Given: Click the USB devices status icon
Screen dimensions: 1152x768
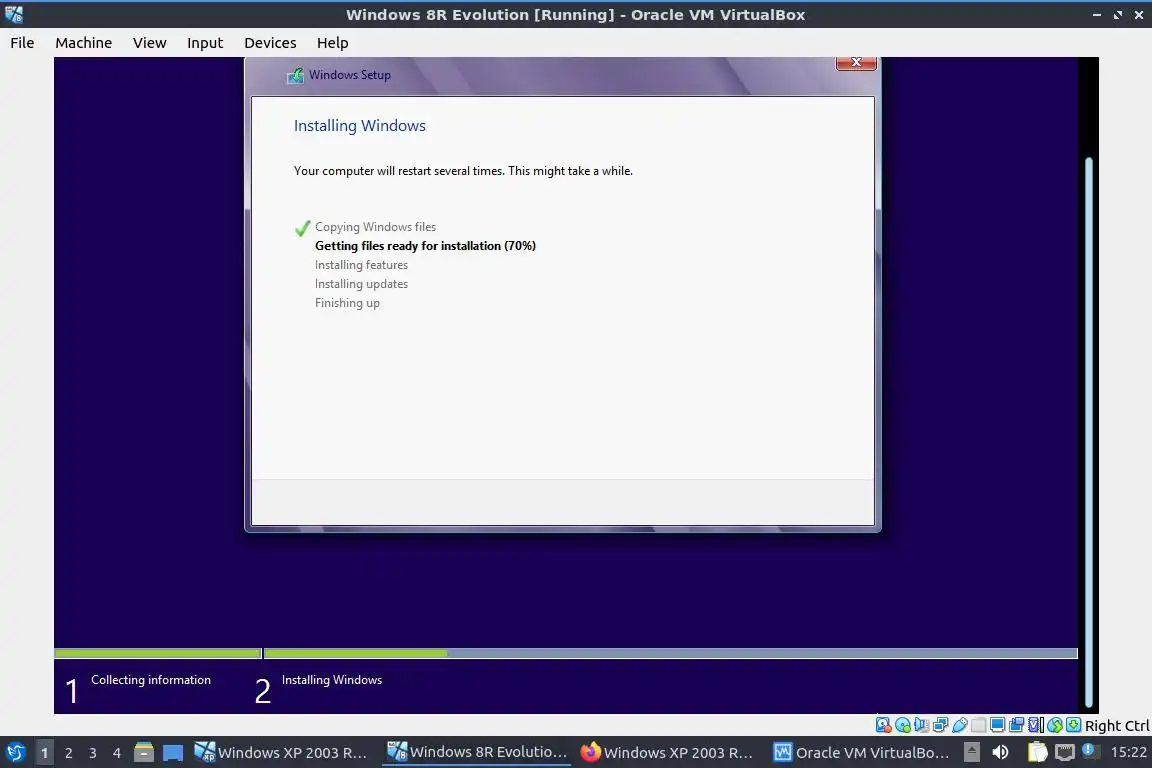Looking at the screenshot, I should click(x=960, y=725).
